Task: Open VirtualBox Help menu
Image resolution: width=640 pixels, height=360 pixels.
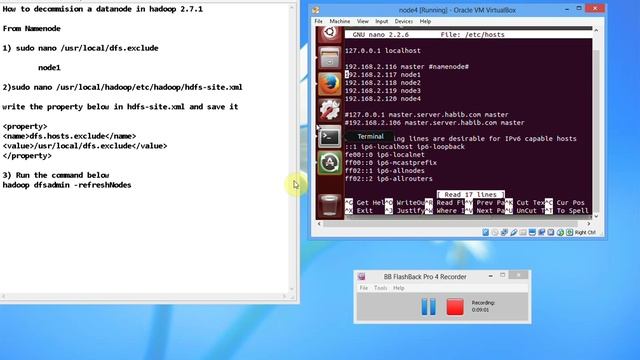Action: point(425,21)
